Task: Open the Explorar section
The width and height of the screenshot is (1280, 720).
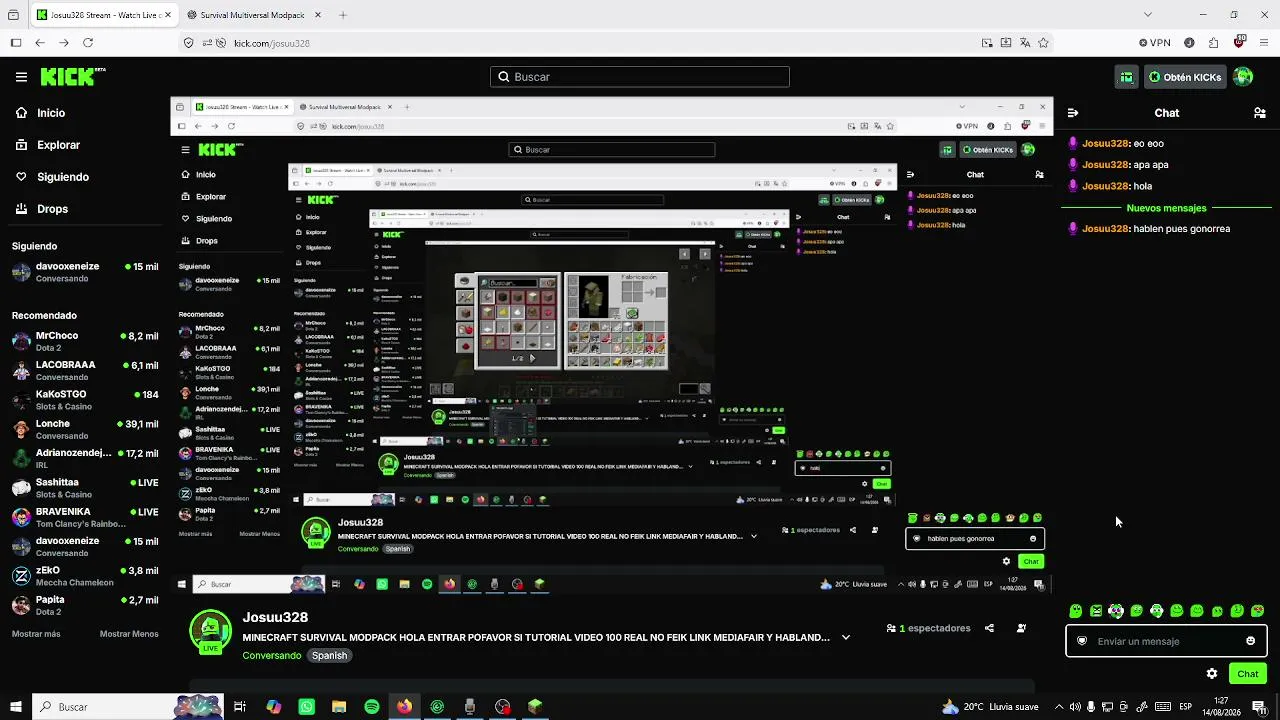Action: 47,145
